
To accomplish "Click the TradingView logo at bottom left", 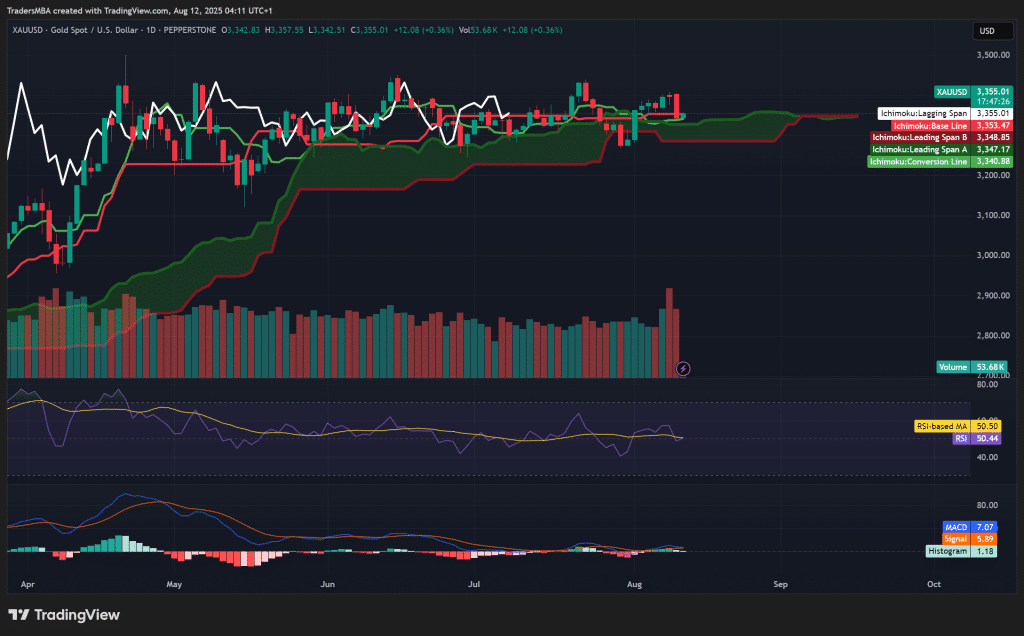I will (64, 615).
